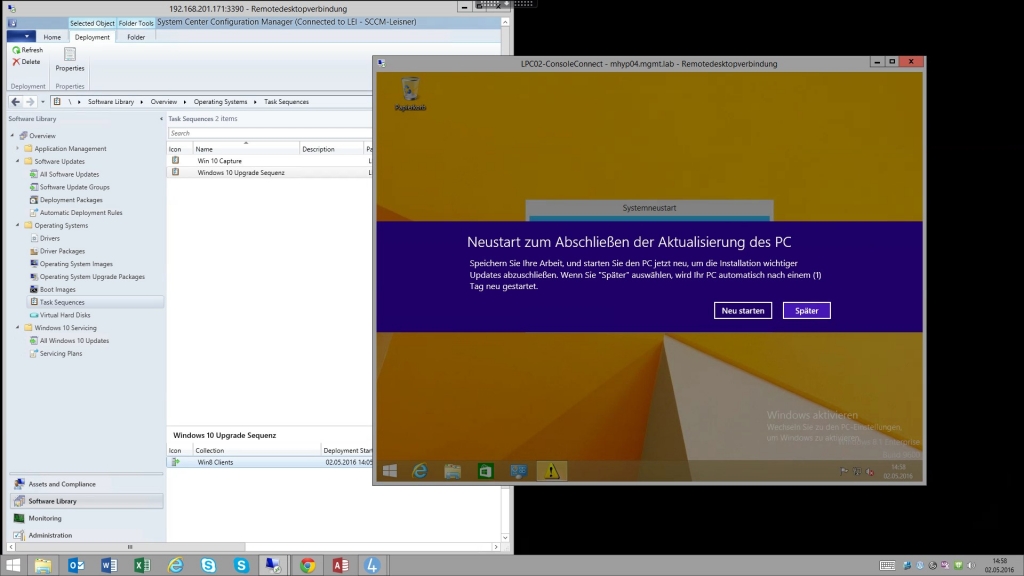
Task: Click on-screen keyboard icon in host tray
Action: (x=887, y=566)
